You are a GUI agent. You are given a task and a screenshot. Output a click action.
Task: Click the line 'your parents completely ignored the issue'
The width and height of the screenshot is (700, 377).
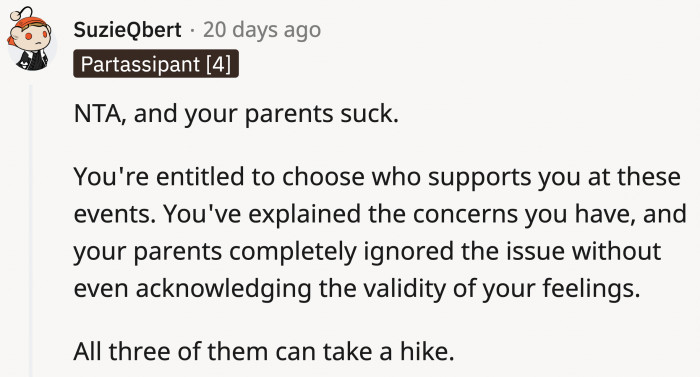[367, 251]
